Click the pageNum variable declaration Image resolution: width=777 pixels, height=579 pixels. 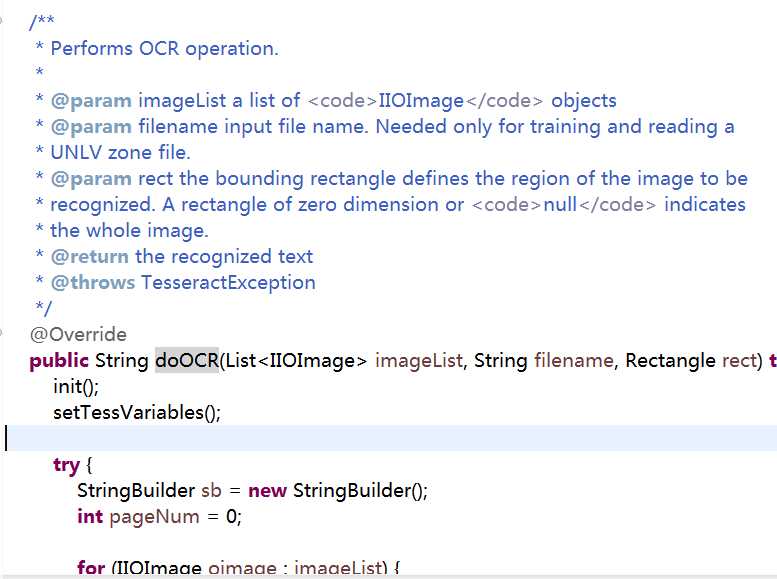coord(154,517)
